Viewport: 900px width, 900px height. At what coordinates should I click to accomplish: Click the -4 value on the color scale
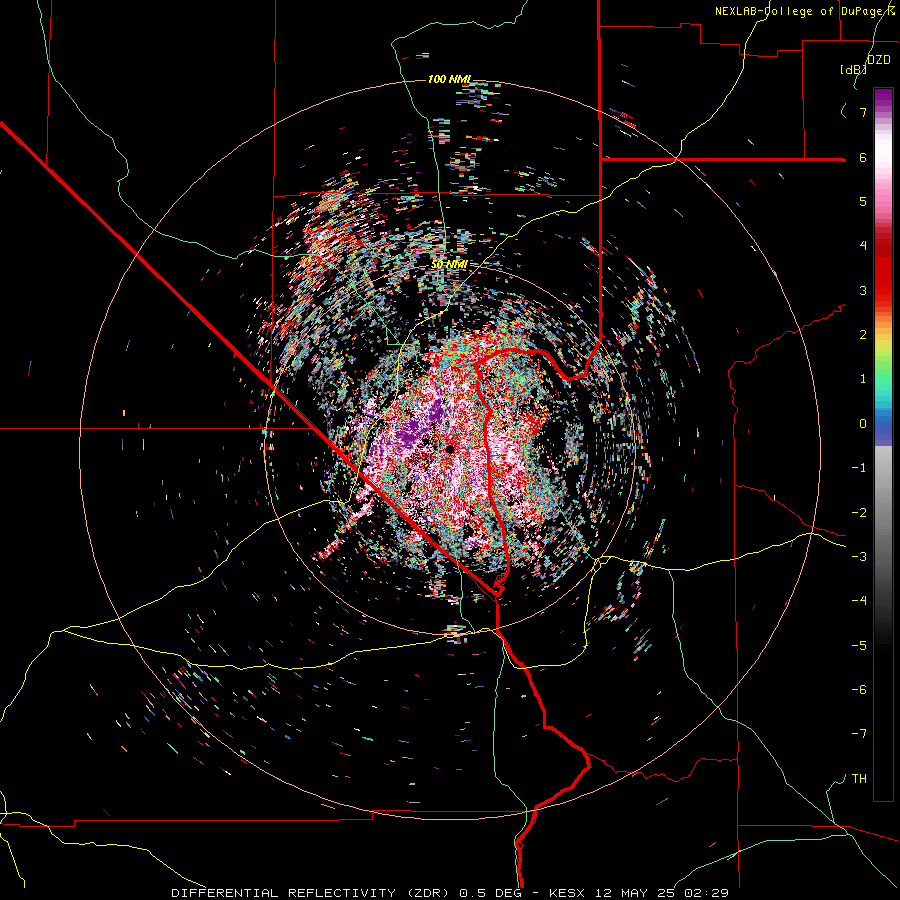pos(859,600)
